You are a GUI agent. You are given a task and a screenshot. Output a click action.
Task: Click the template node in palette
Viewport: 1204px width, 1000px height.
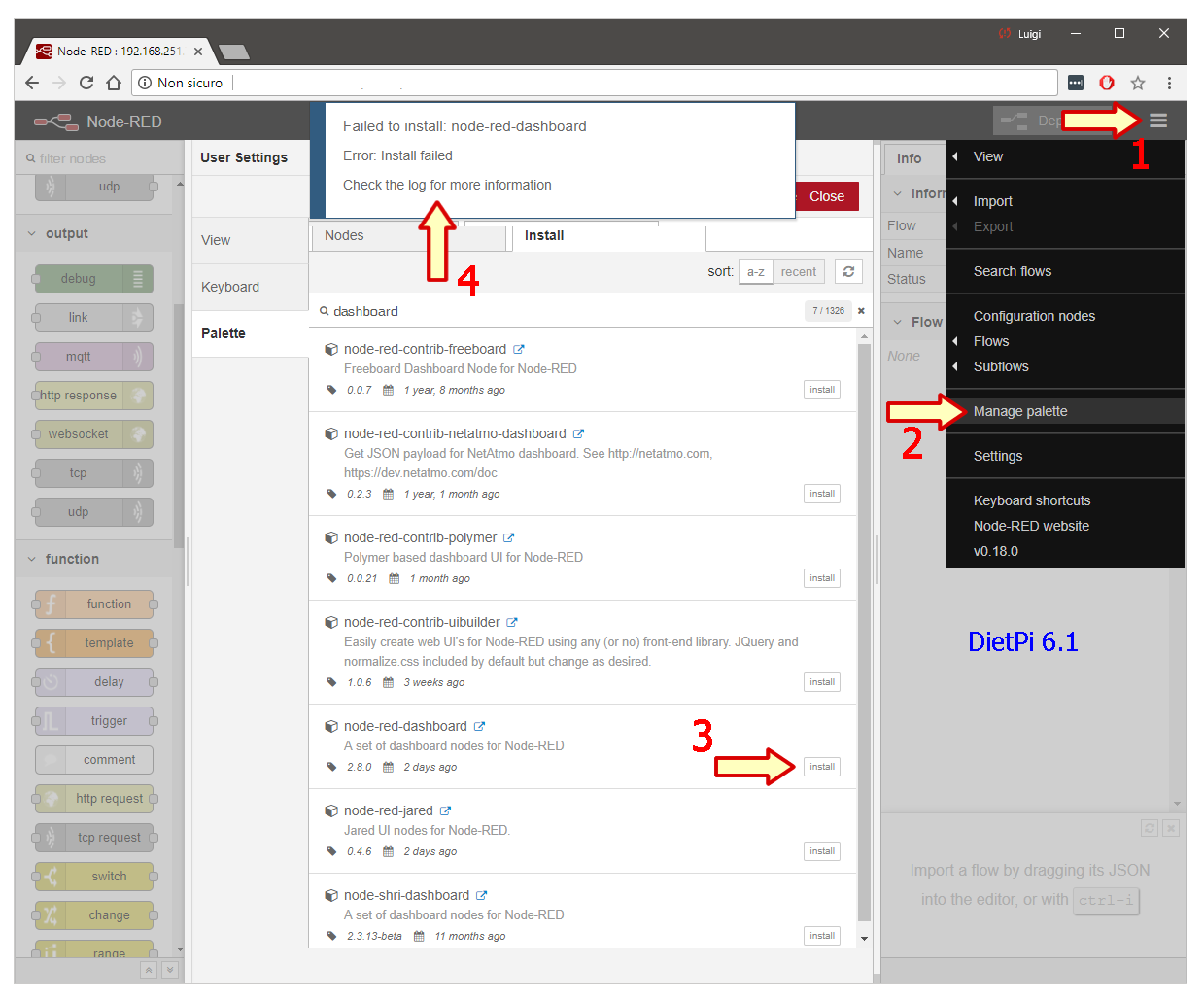click(x=94, y=642)
